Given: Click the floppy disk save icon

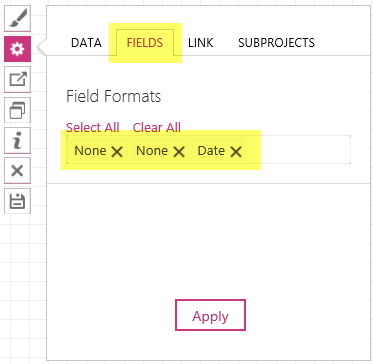Looking at the screenshot, I should 17,201.
